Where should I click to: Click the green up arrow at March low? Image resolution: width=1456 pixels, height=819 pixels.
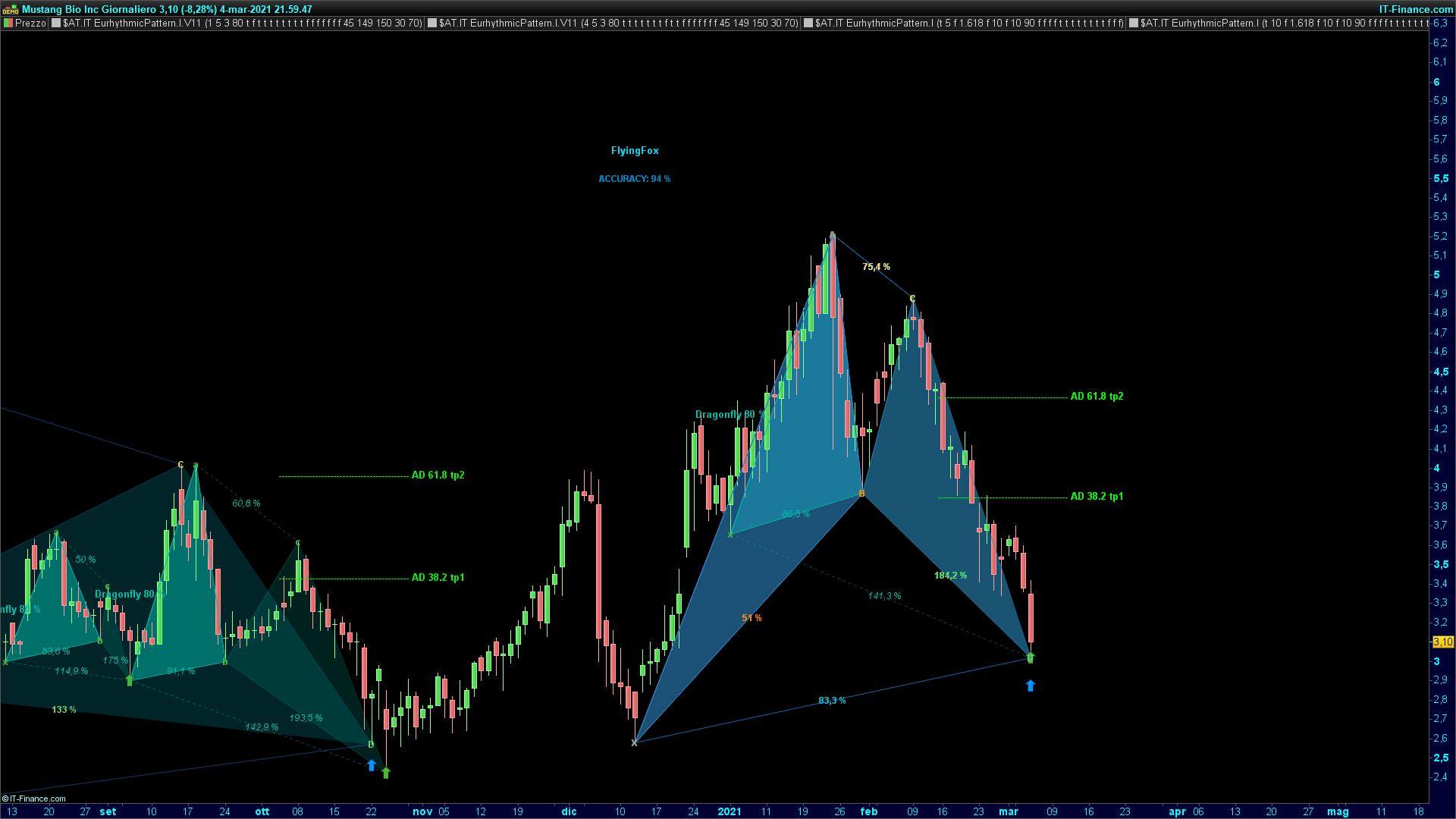(x=1030, y=657)
